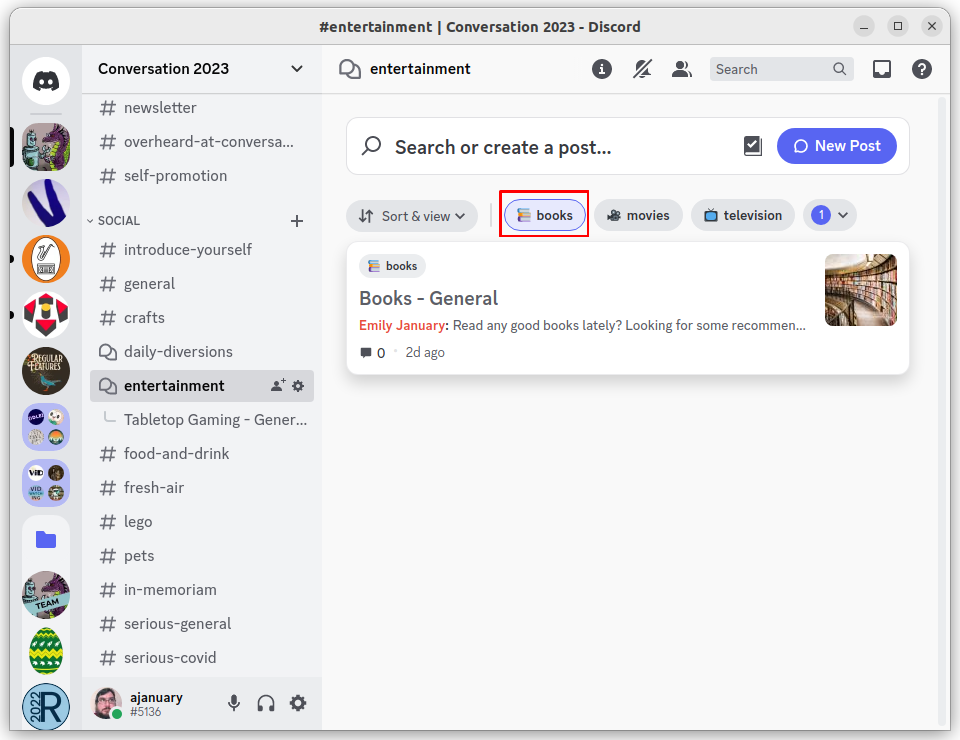The width and height of the screenshot is (960, 740).
Task: Open the help question mark icon
Action: (x=921, y=69)
